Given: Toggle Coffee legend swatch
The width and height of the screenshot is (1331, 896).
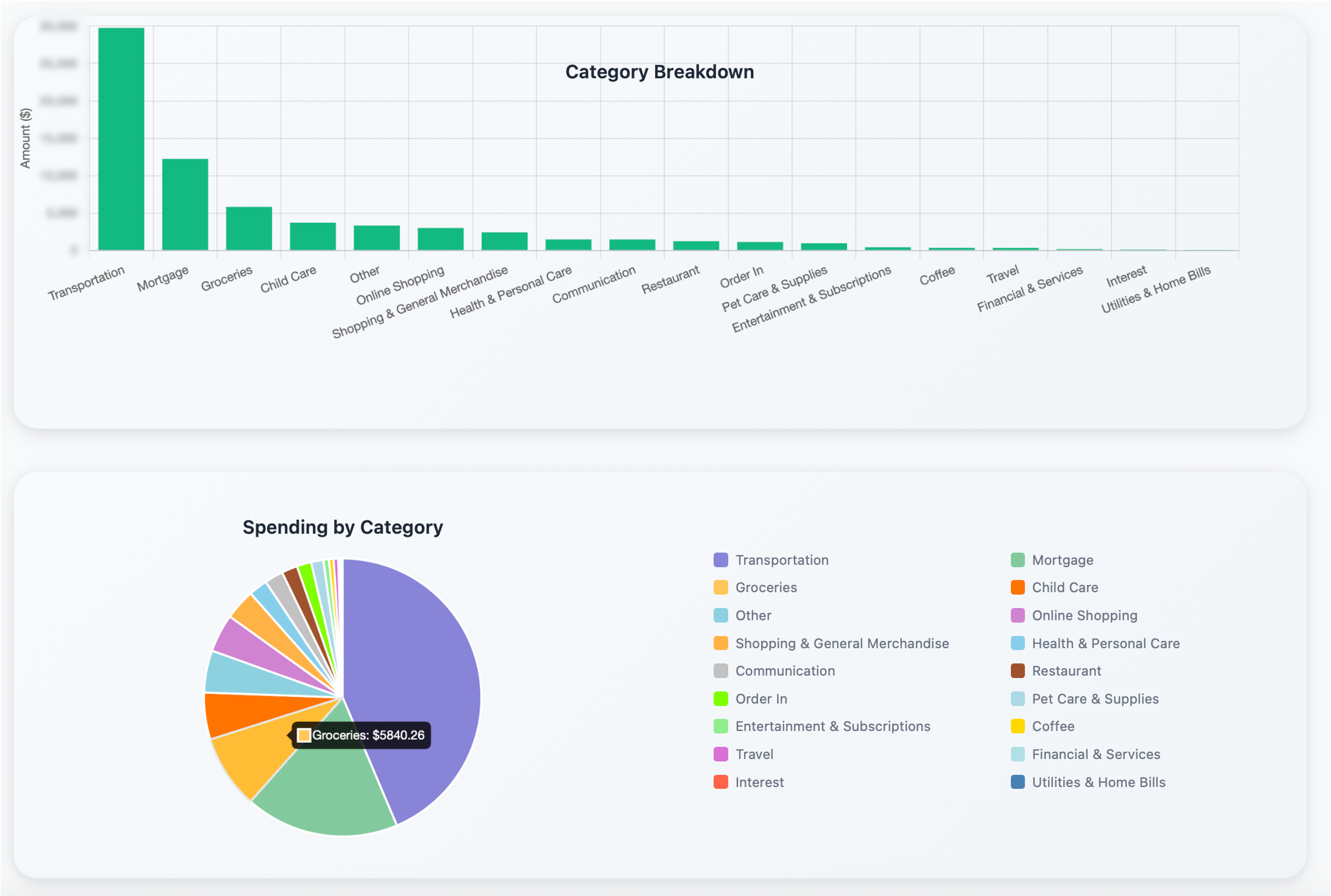Looking at the screenshot, I should (1017, 726).
